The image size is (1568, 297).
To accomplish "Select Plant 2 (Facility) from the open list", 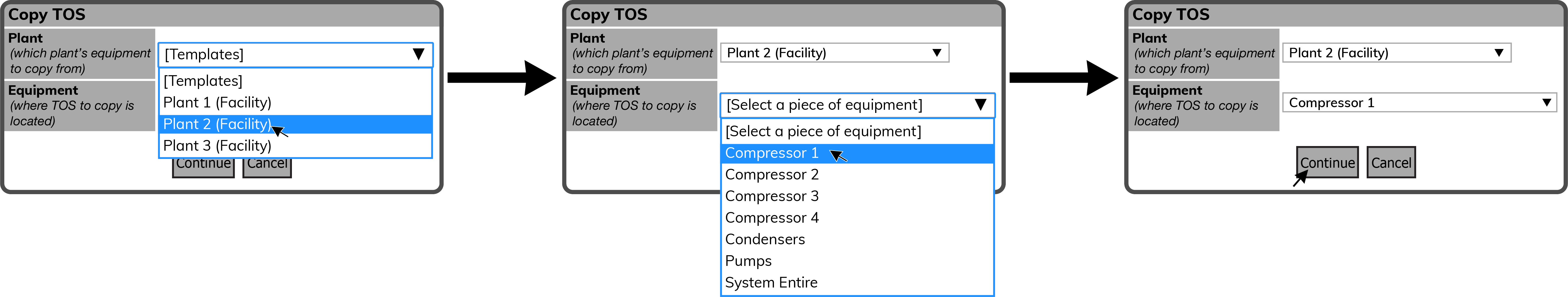I will click(x=295, y=124).
